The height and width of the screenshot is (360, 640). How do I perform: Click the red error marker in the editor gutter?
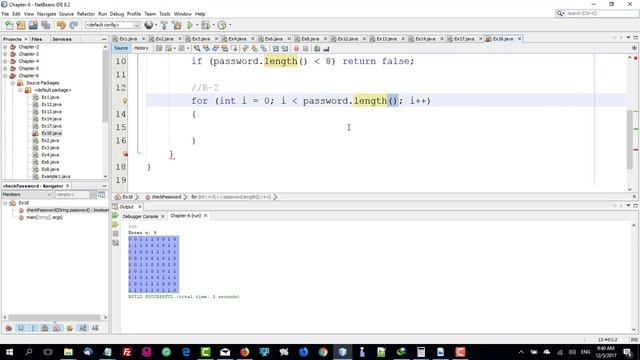[x=125, y=154]
